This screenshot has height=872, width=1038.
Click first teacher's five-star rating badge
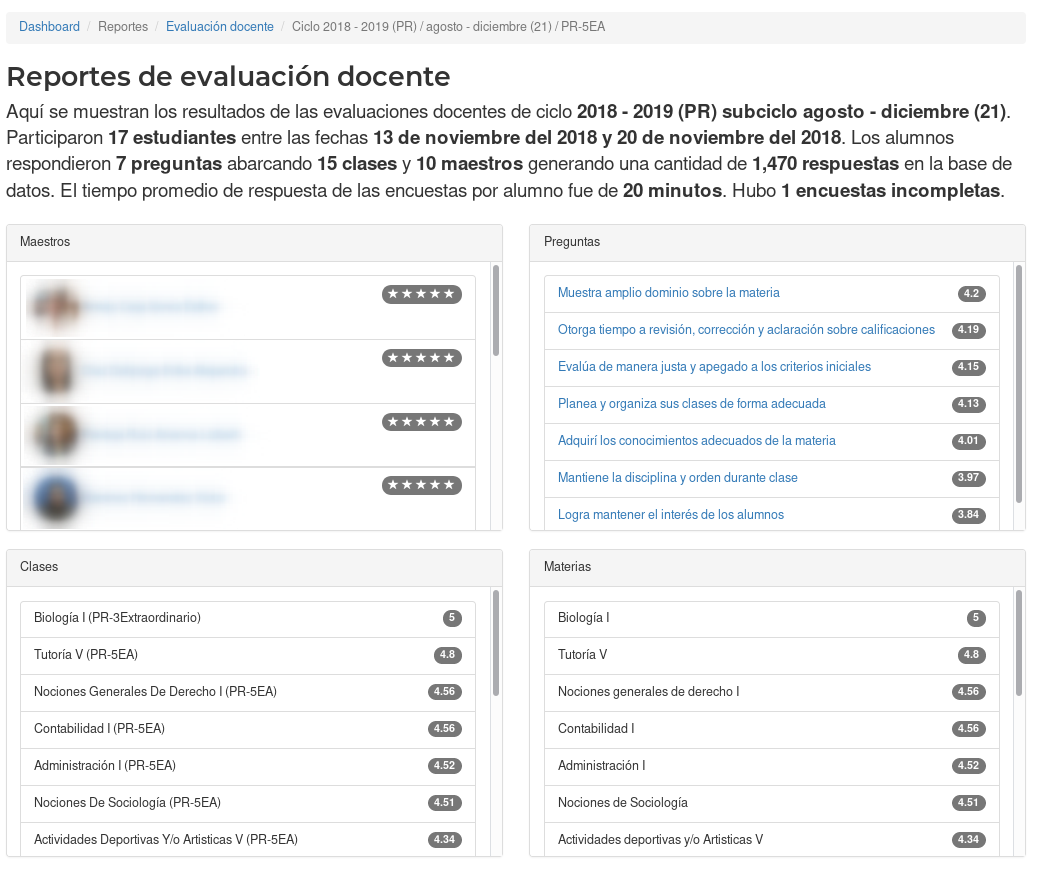(x=421, y=294)
